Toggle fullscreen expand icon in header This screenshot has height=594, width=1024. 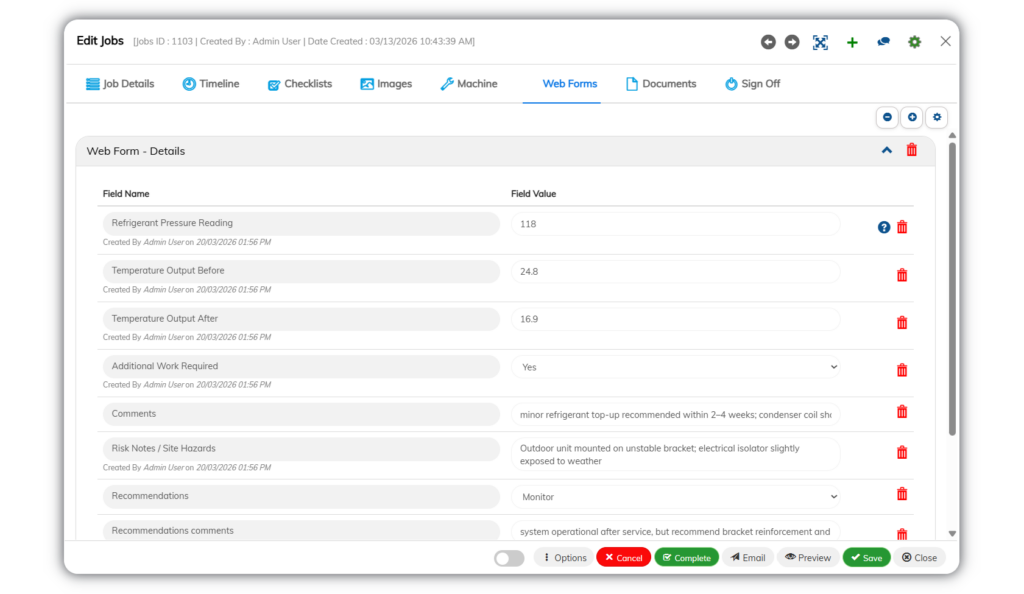tap(820, 42)
